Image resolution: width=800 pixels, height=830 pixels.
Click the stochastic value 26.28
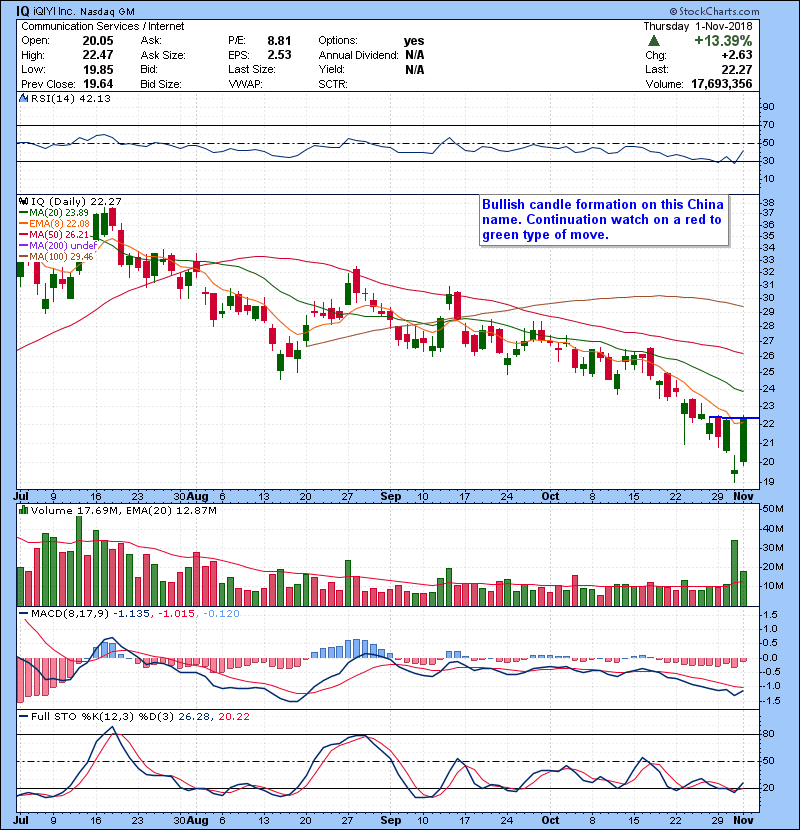click(194, 717)
